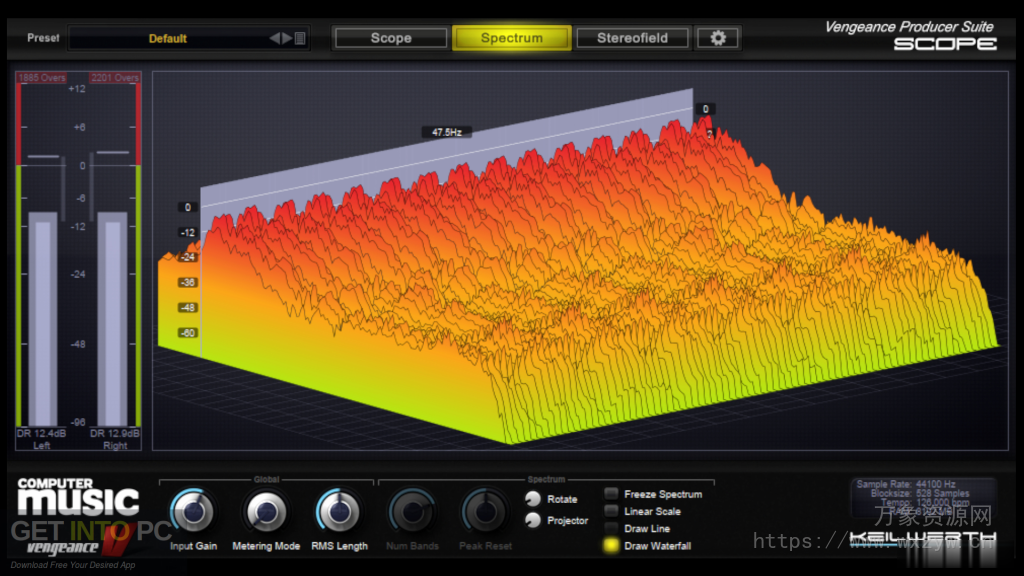Image resolution: width=1024 pixels, height=576 pixels.
Task: Enable Draw Line mode
Action: pyautogui.click(x=611, y=527)
